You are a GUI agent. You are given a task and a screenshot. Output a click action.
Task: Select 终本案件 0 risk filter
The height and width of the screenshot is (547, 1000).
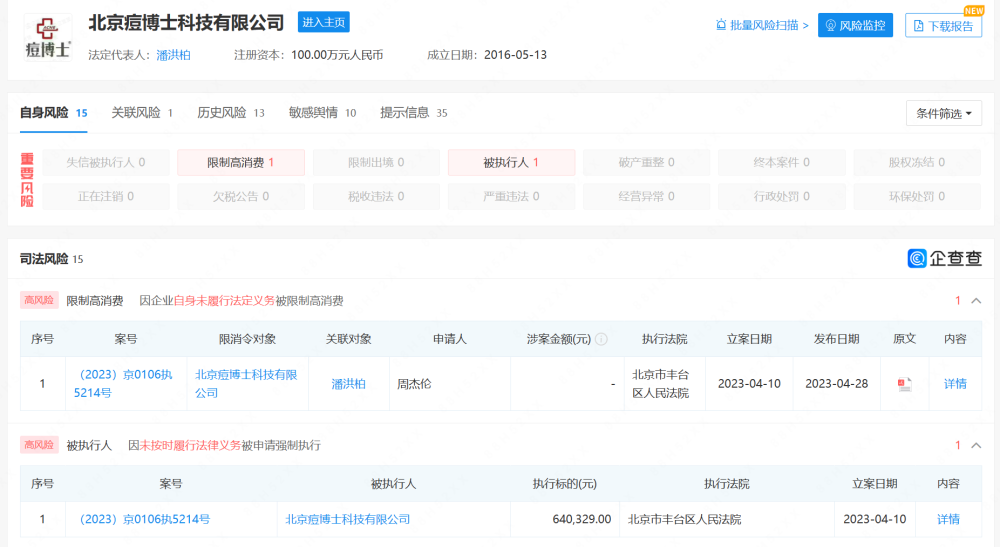tap(782, 163)
